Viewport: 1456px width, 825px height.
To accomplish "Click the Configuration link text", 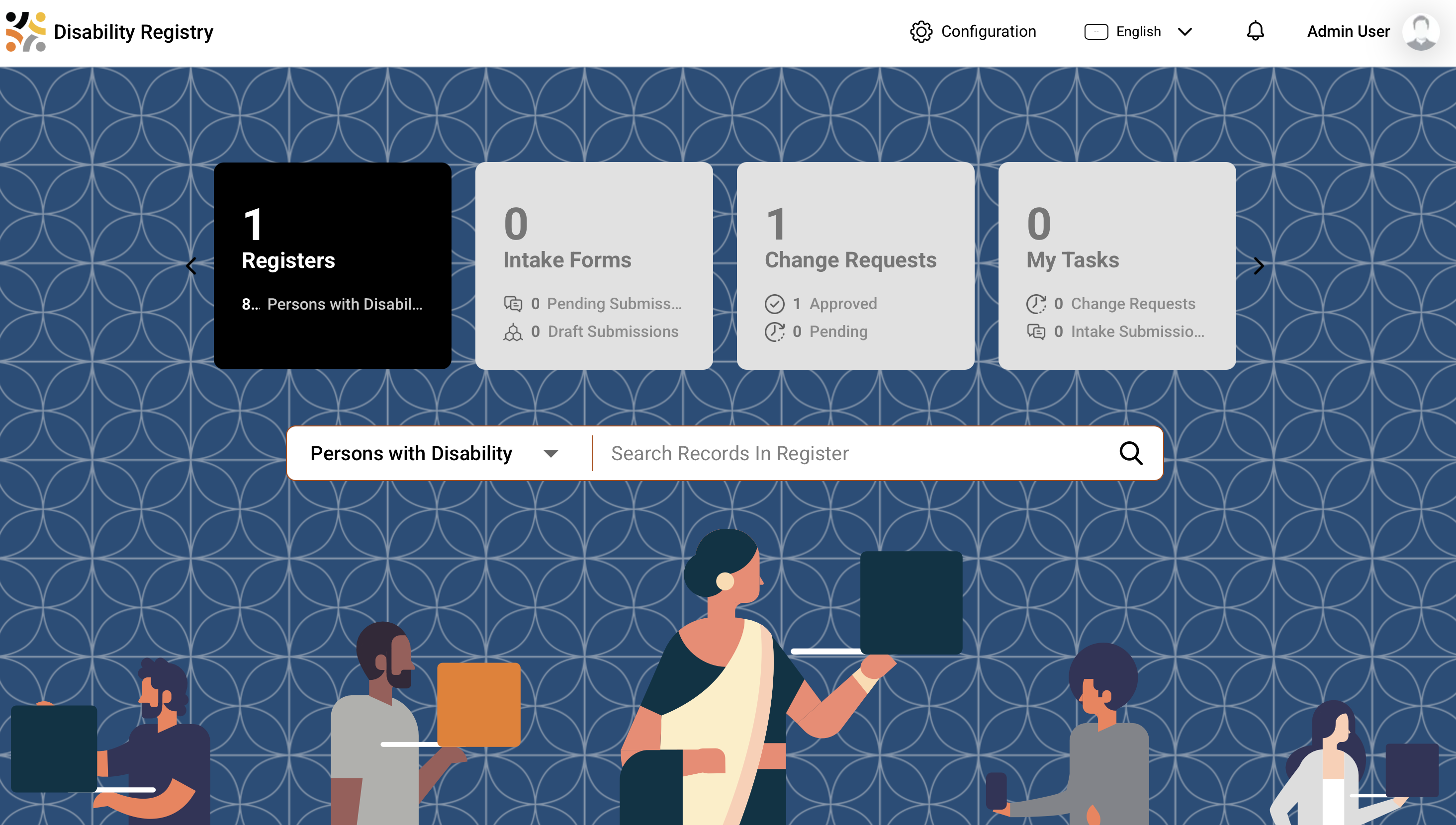I will (989, 32).
